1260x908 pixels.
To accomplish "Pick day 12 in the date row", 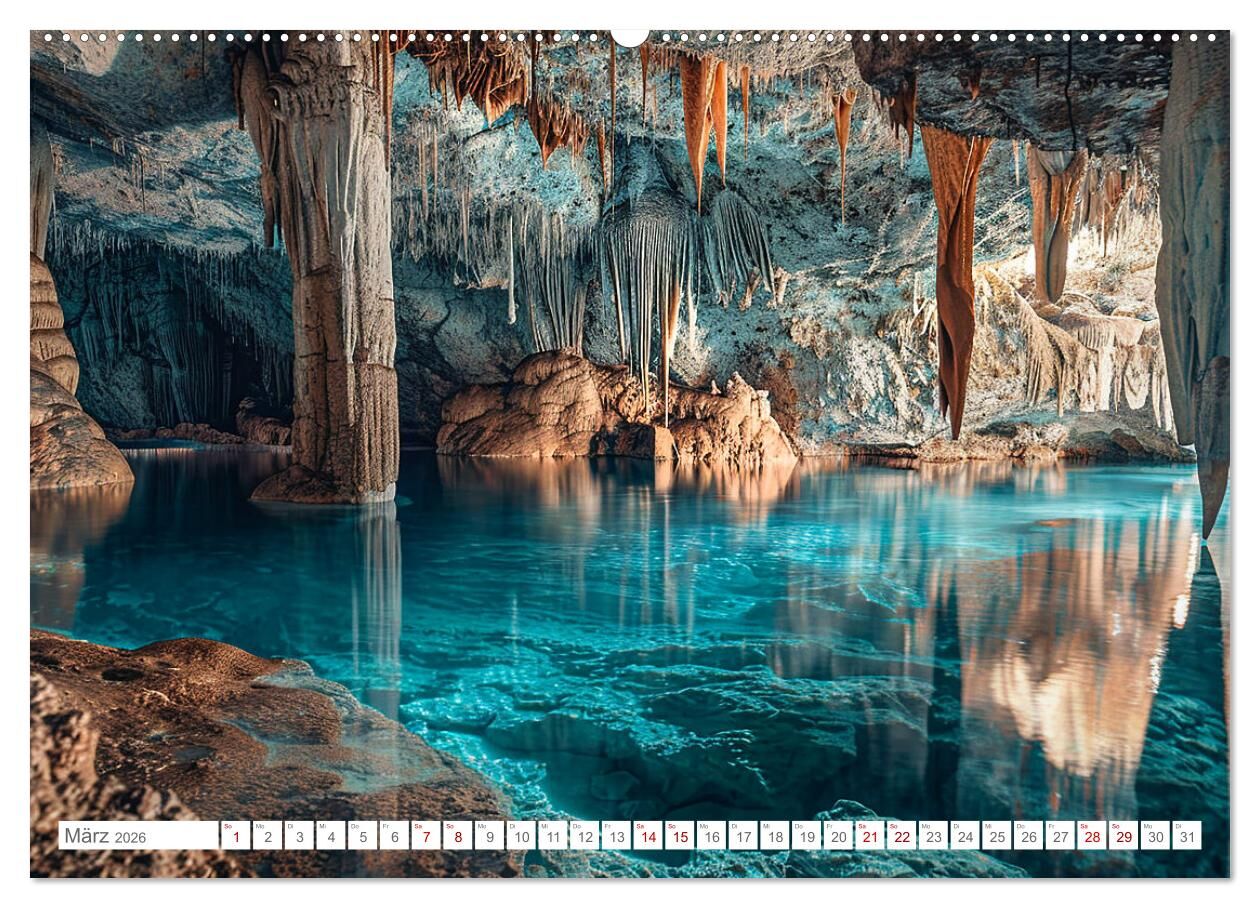I will point(584,836).
